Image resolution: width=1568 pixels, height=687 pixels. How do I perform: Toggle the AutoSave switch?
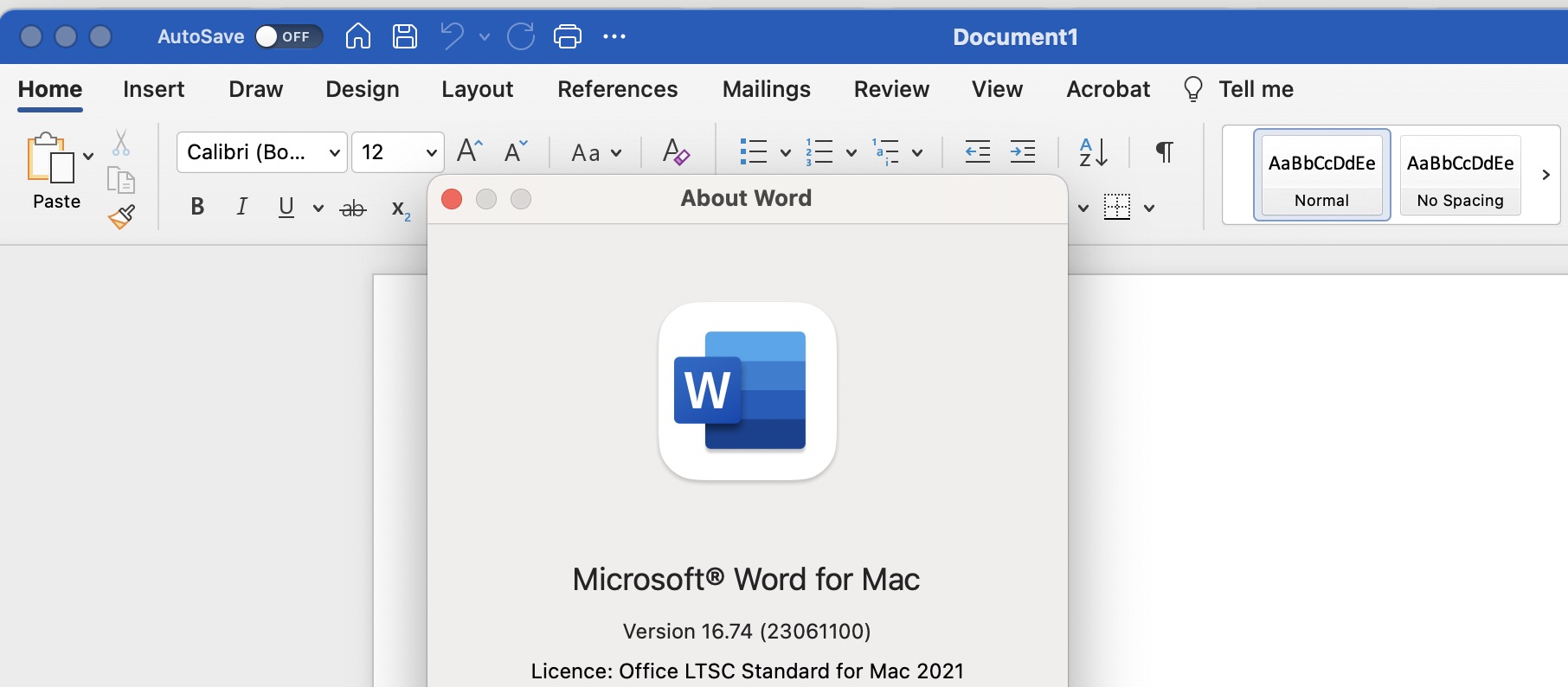(x=287, y=36)
